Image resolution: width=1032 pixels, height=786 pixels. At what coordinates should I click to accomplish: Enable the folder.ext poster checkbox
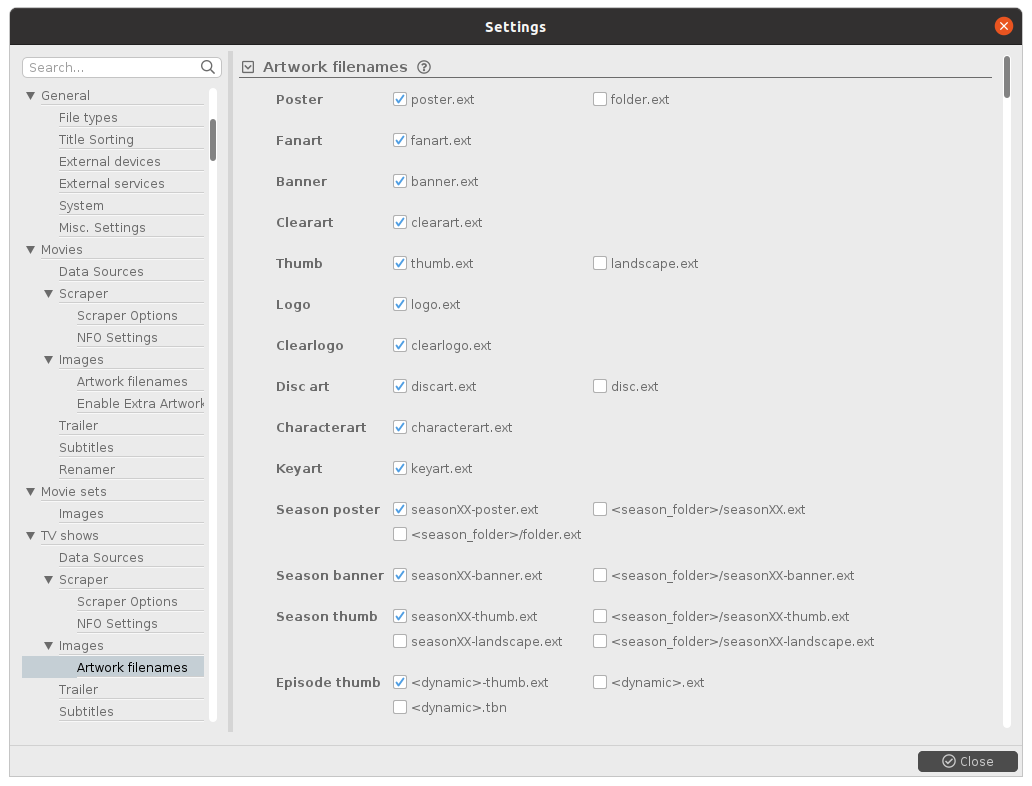tap(600, 99)
